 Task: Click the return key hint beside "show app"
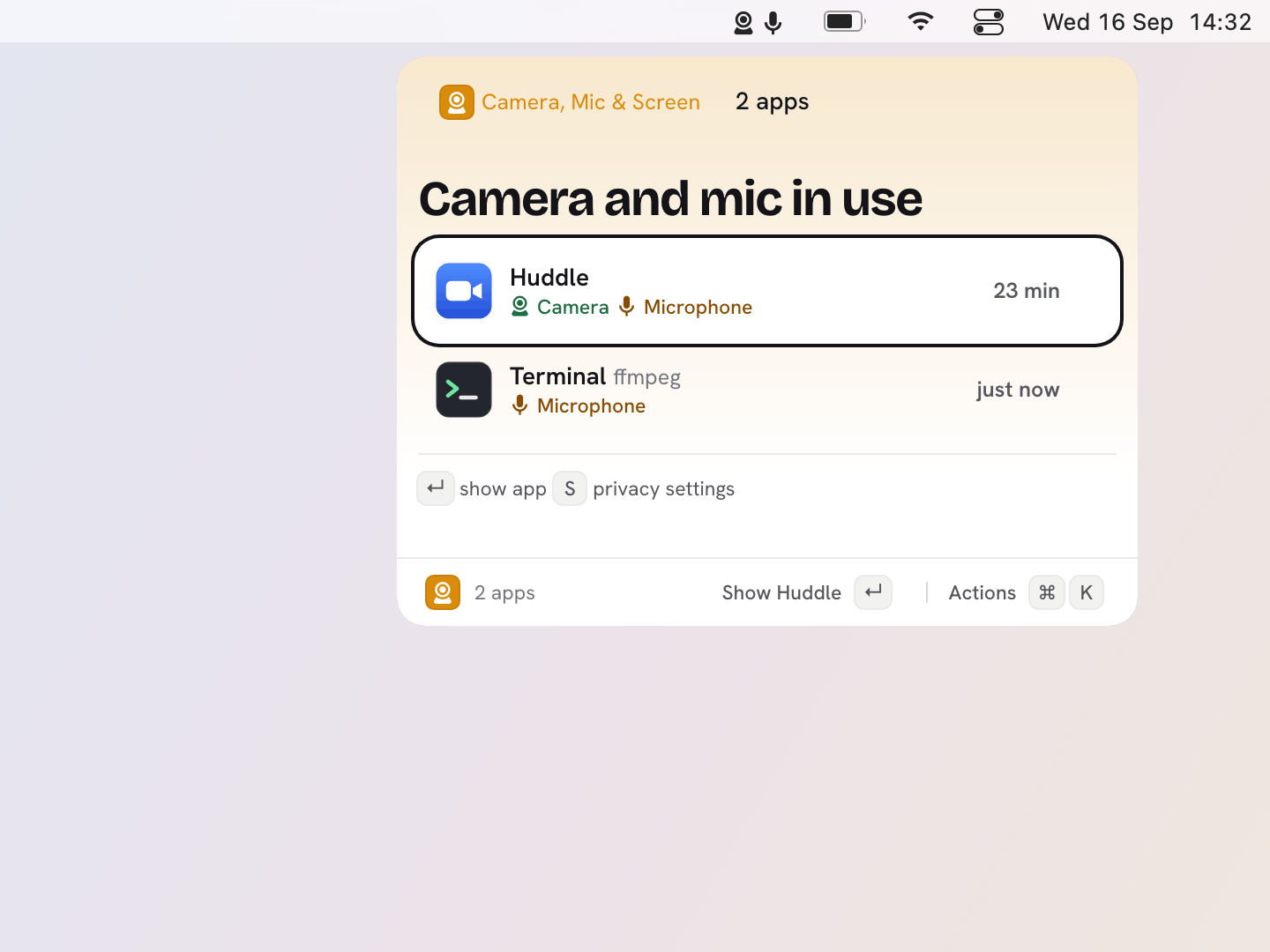point(436,488)
